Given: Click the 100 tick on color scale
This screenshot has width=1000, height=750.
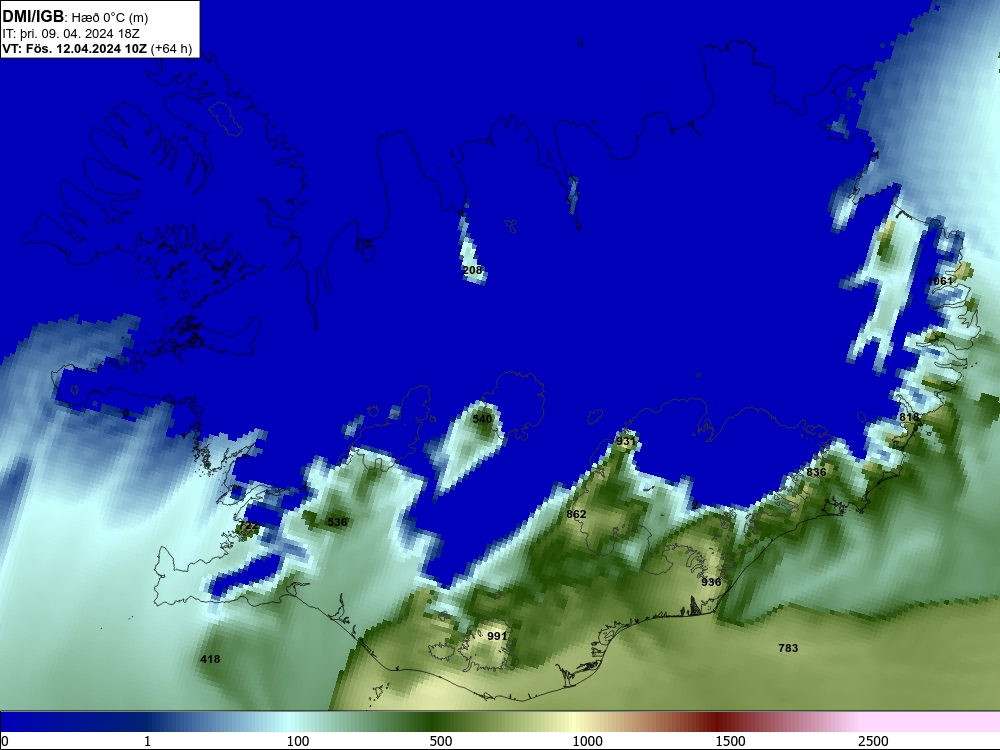Looking at the screenshot, I should point(298,741).
